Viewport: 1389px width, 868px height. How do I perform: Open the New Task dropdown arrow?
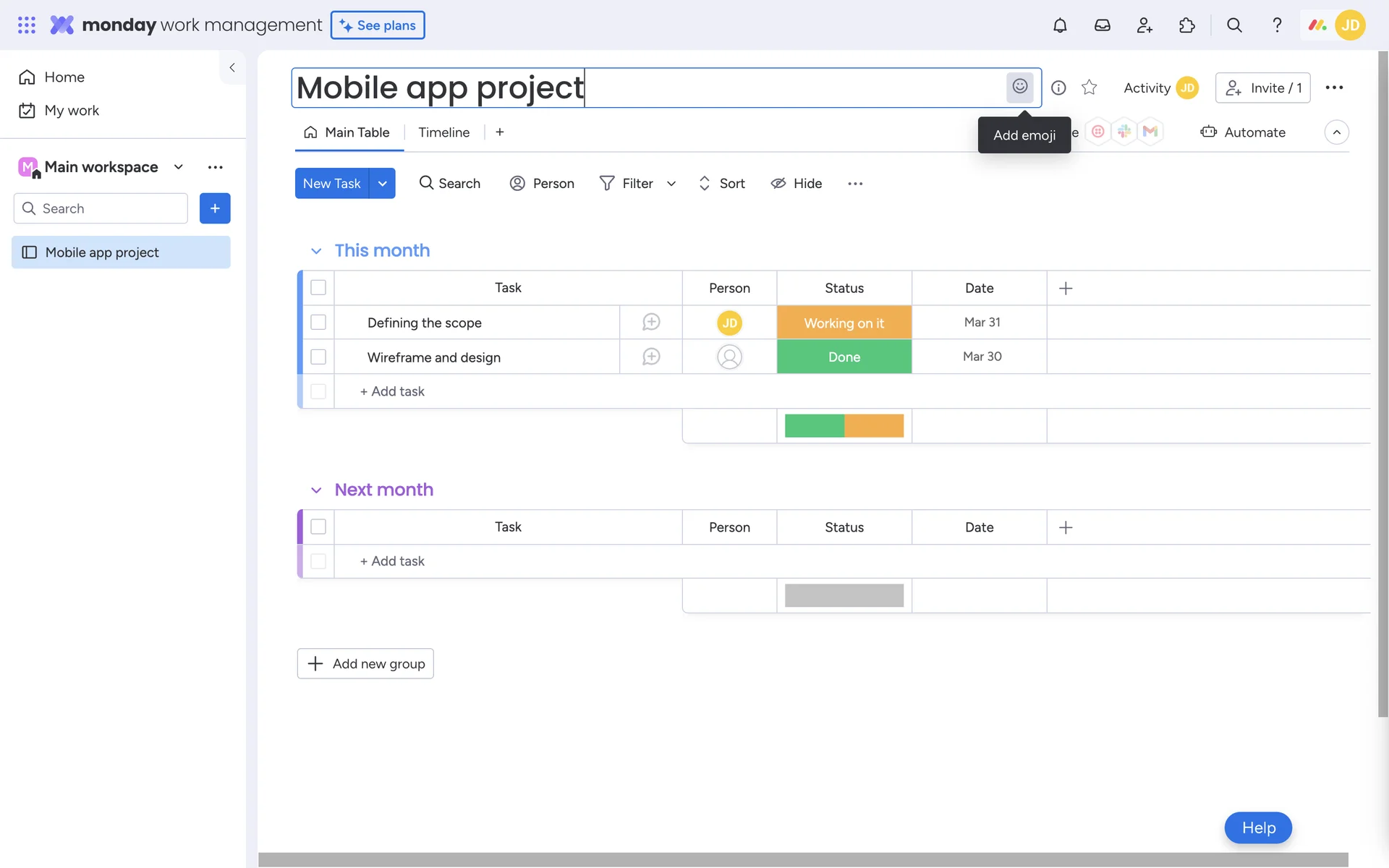[383, 184]
